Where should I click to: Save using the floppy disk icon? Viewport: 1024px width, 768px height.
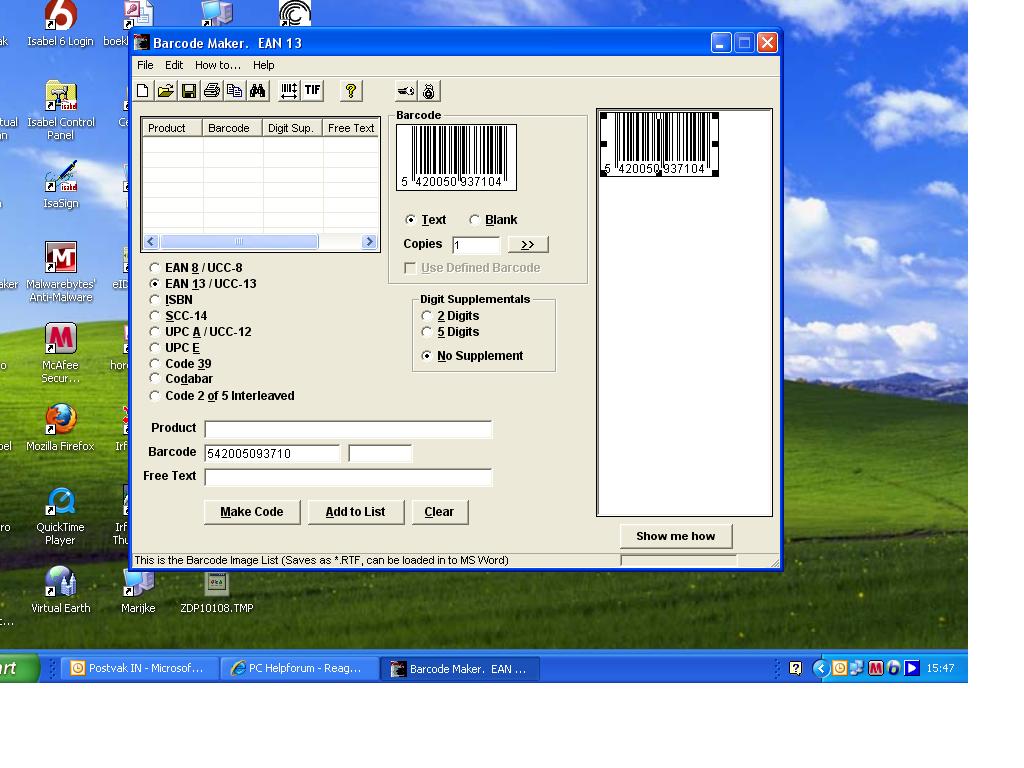click(x=188, y=91)
